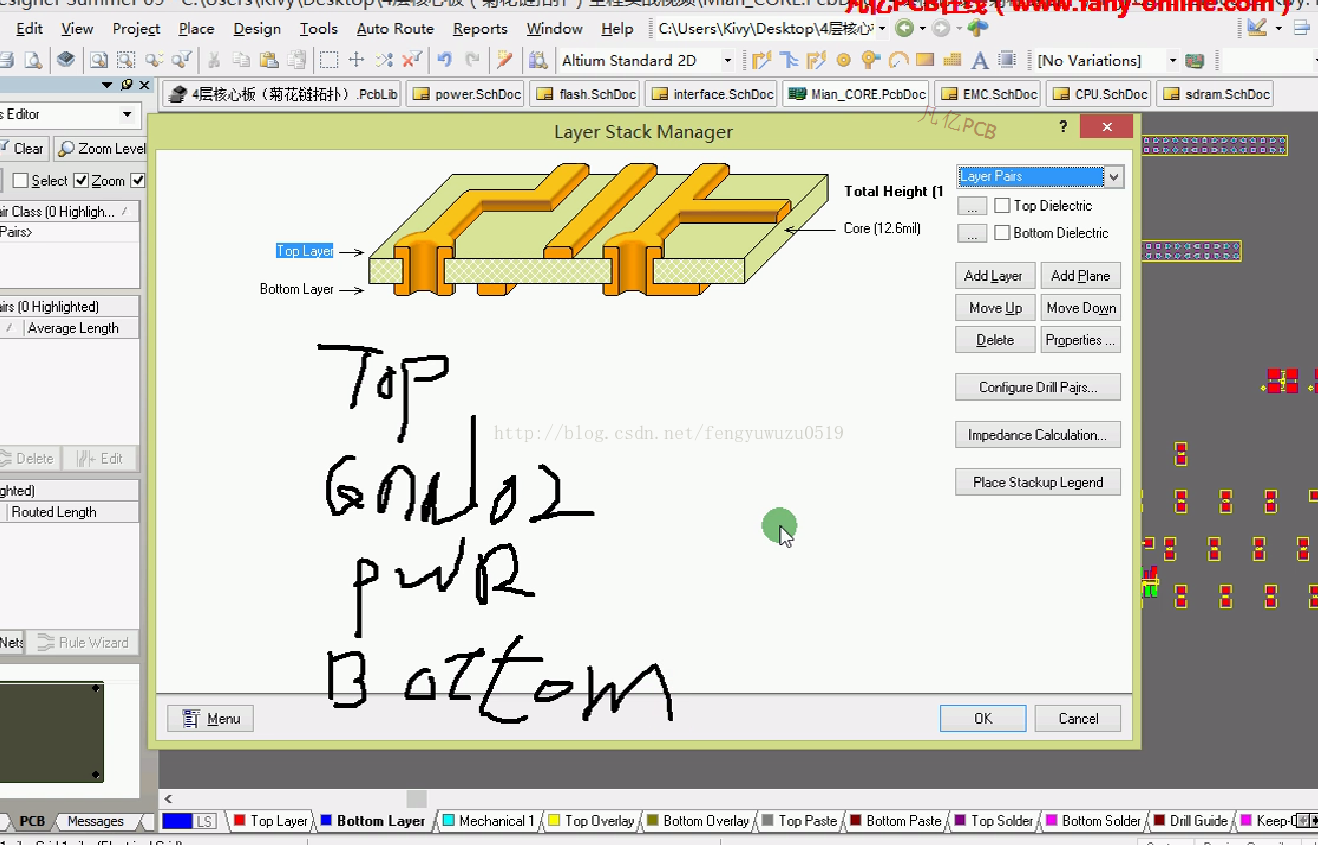Click the browser back green arrow

(904, 29)
